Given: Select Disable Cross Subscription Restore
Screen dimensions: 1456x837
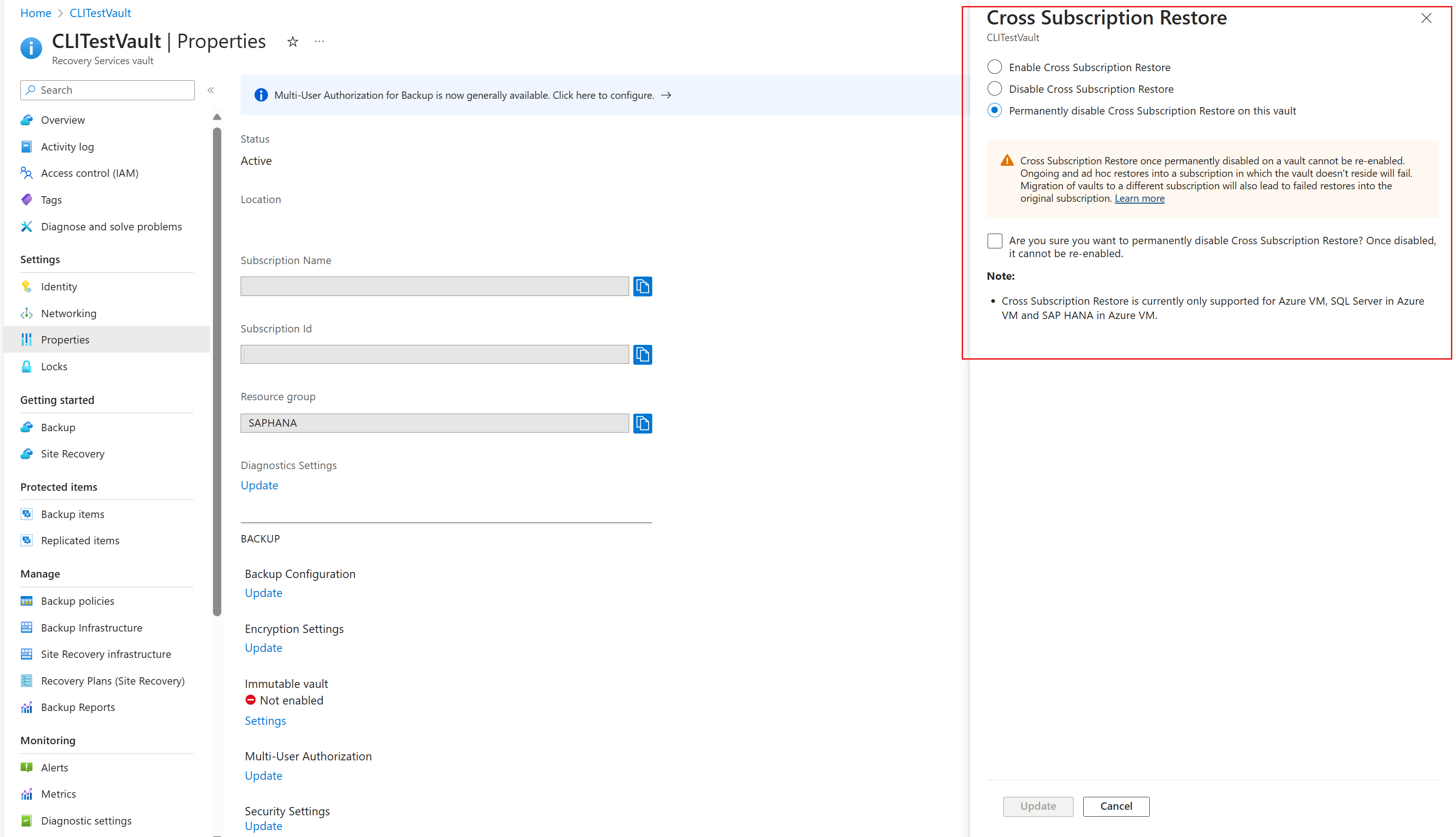Looking at the screenshot, I should [994, 89].
